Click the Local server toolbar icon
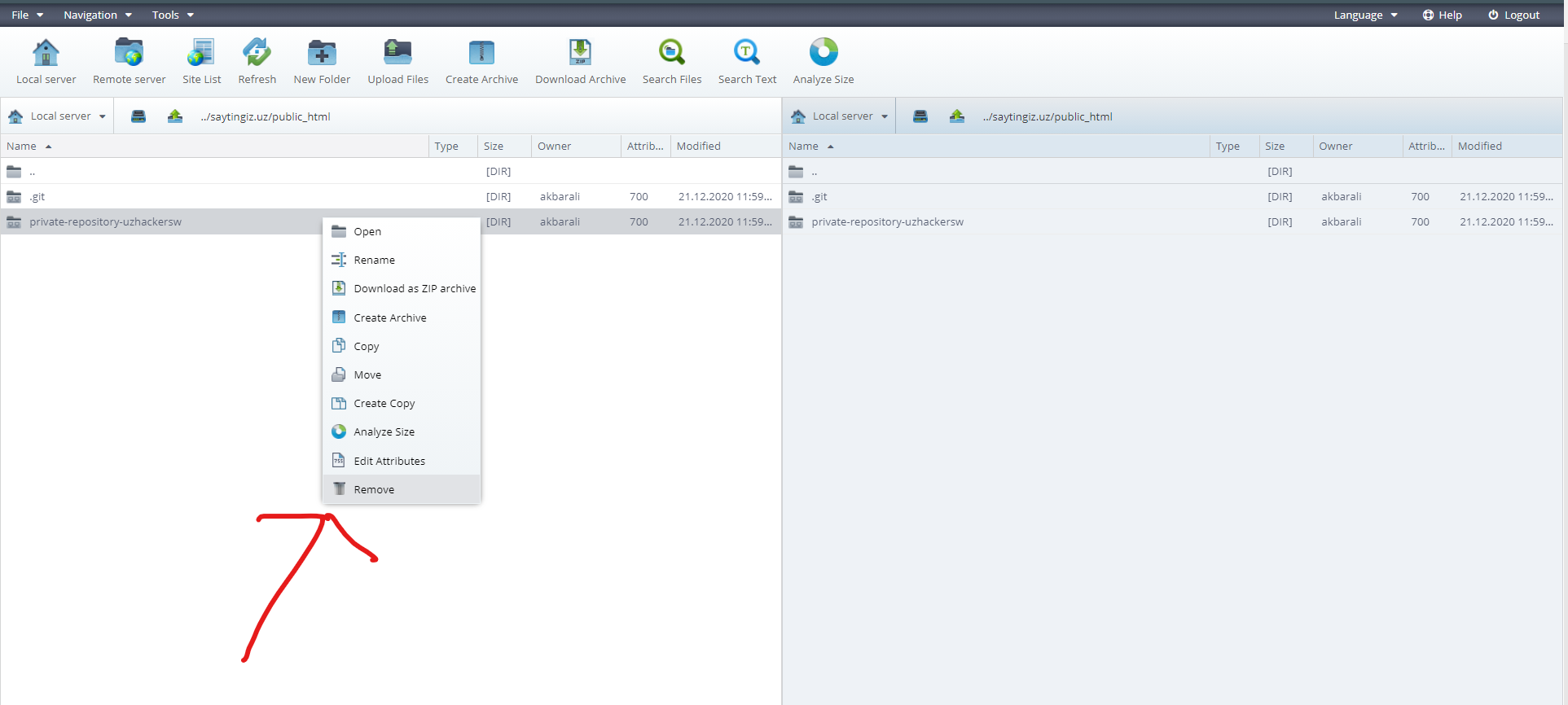This screenshot has height=705, width=1568. (46, 53)
